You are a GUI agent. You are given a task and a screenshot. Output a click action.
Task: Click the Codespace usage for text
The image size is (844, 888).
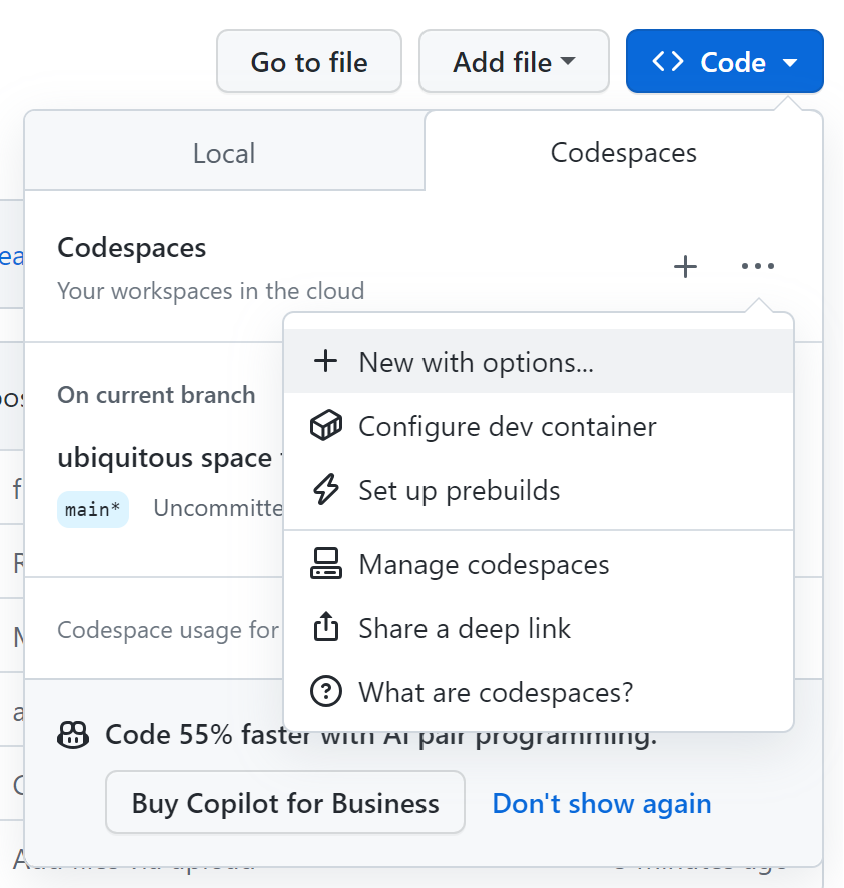point(168,630)
